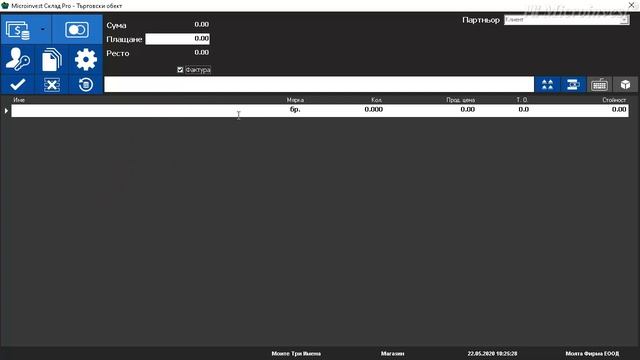Click the sale price cell in first row
This screenshot has width=640, height=360.
click(467, 109)
